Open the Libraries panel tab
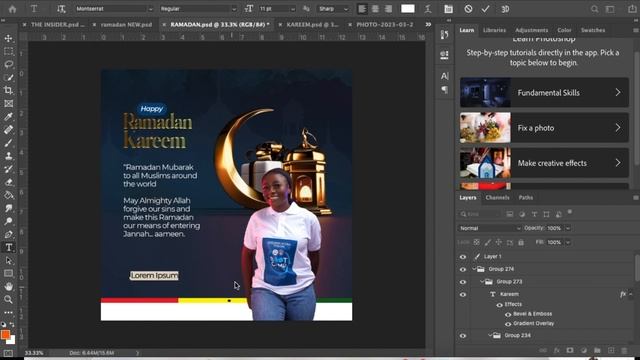Viewport: 640px width, 360px height. [494, 30]
